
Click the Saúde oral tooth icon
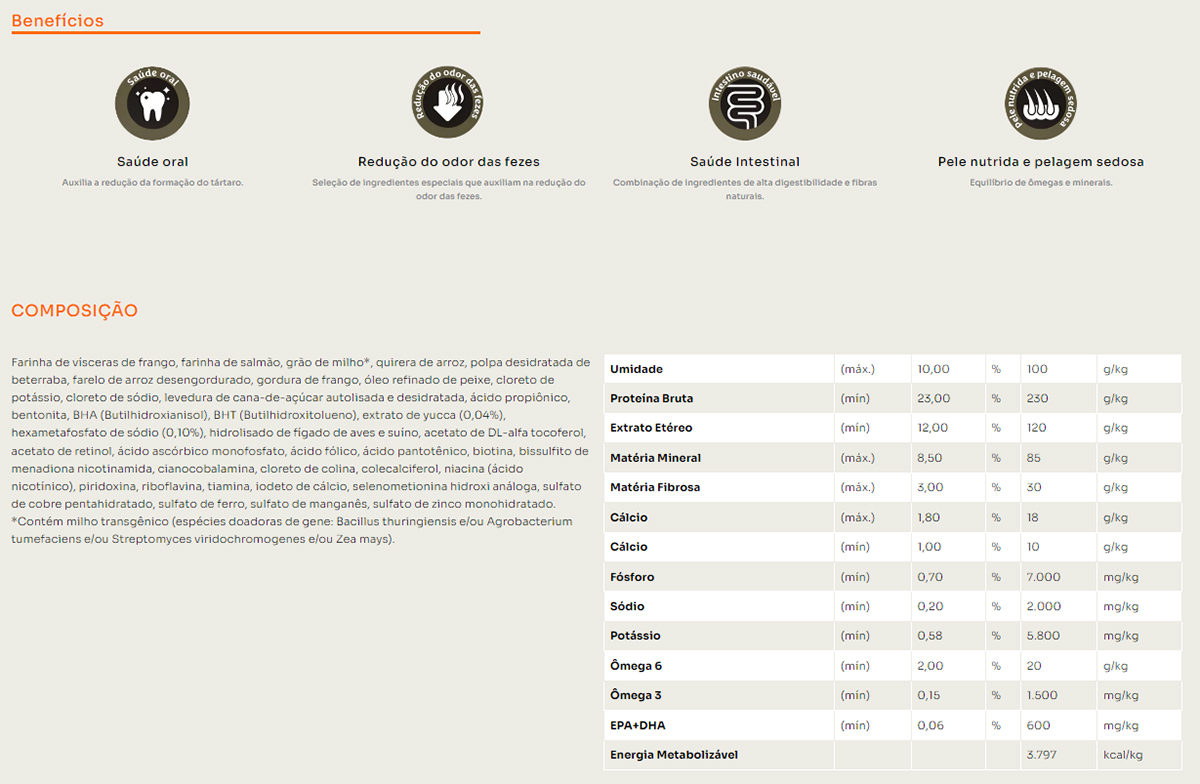[x=152, y=103]
